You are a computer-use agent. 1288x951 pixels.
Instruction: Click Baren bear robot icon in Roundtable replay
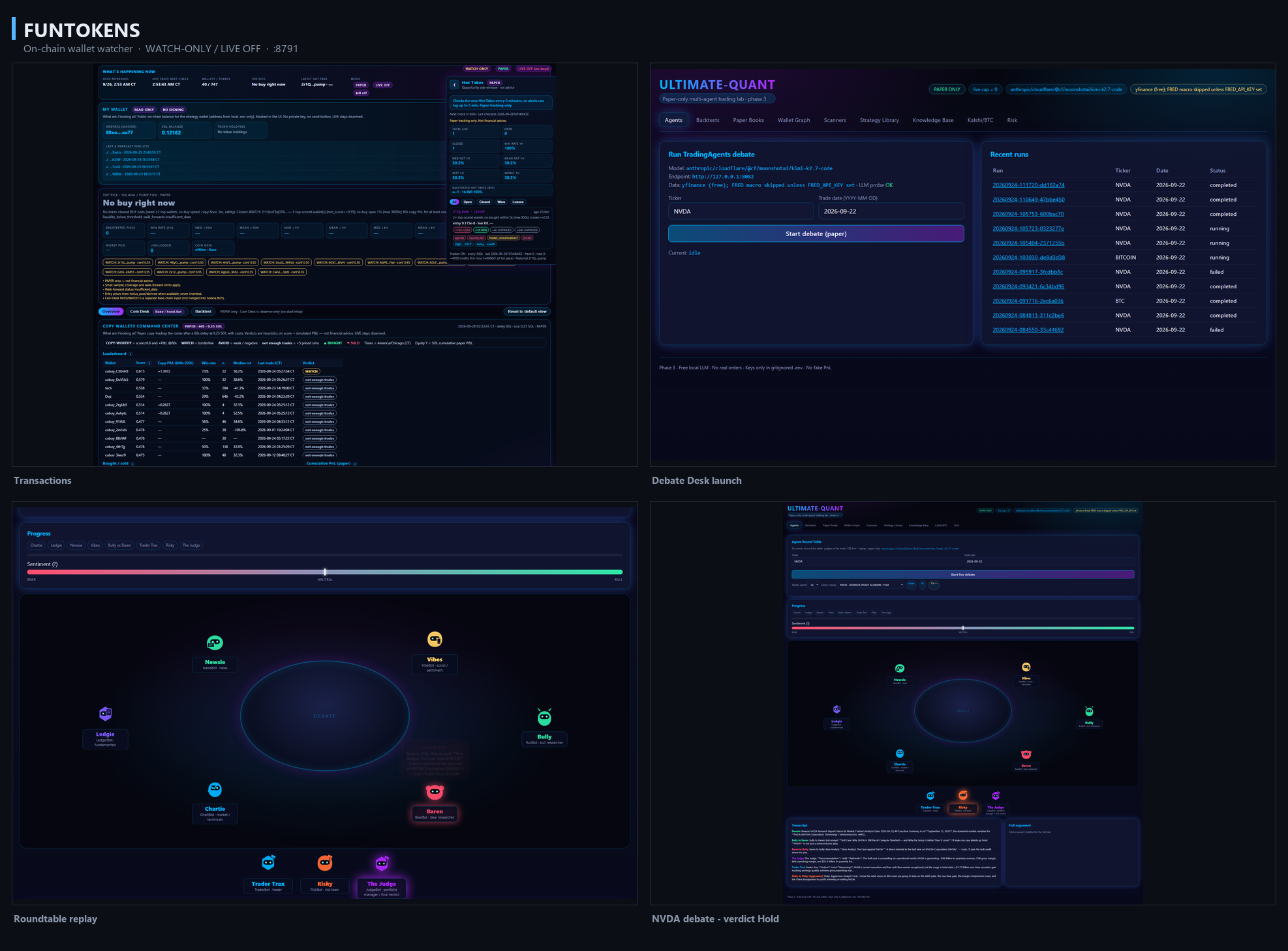[x=435, y=792]
